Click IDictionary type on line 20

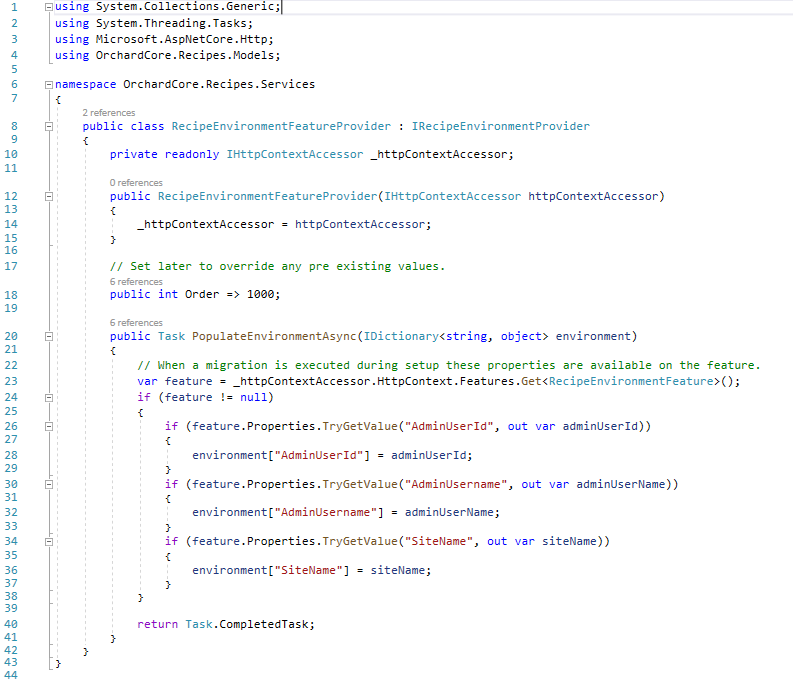[x=401, y=336]
